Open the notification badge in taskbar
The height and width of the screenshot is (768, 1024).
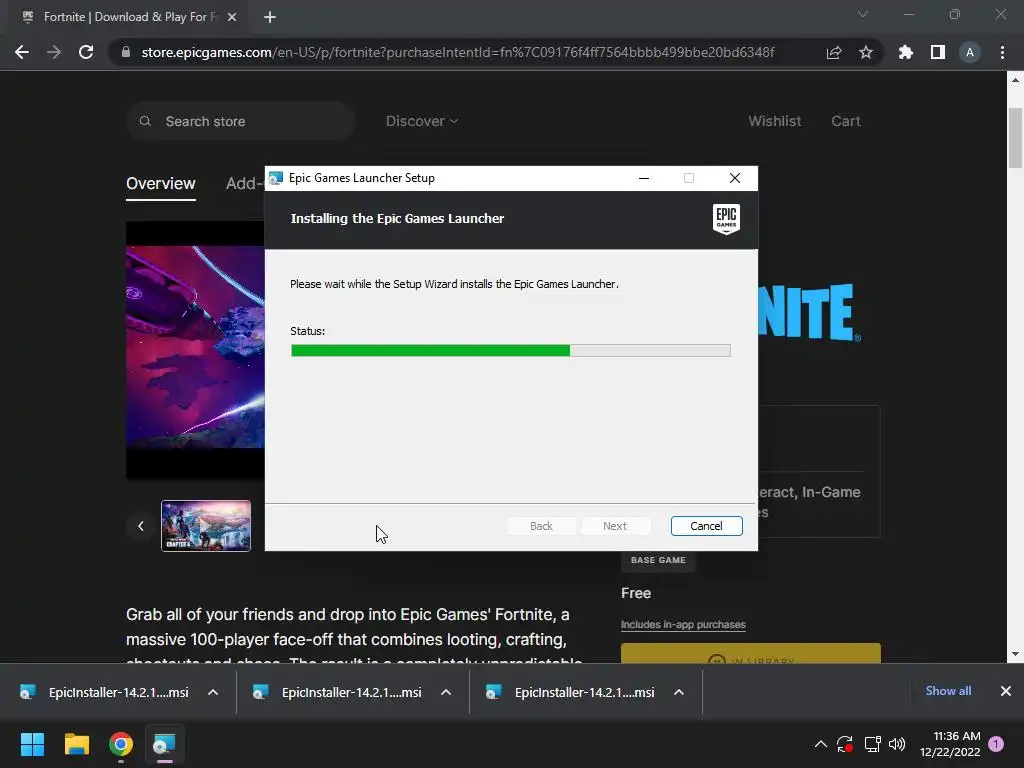[x=997, y=744]
